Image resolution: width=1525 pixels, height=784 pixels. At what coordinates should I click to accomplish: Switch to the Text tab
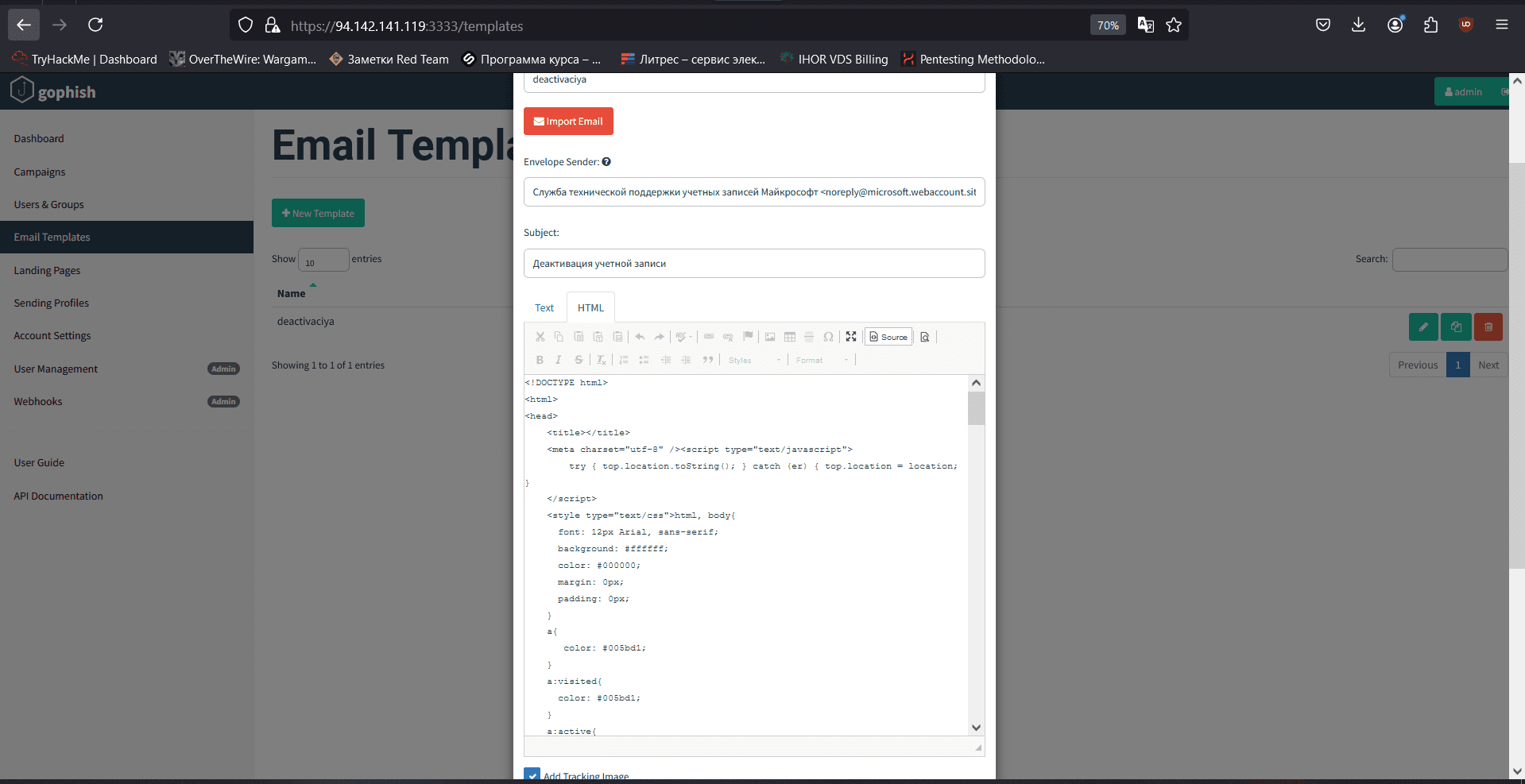point(544,308)
